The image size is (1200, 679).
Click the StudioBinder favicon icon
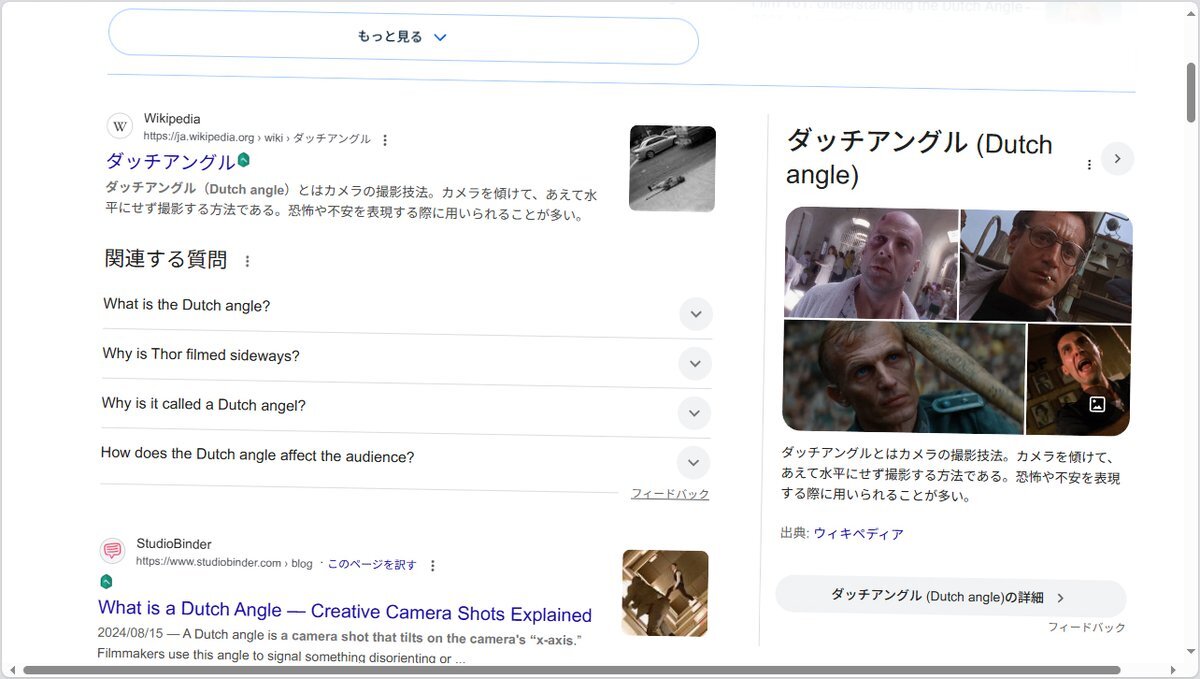tap(113, 551)
